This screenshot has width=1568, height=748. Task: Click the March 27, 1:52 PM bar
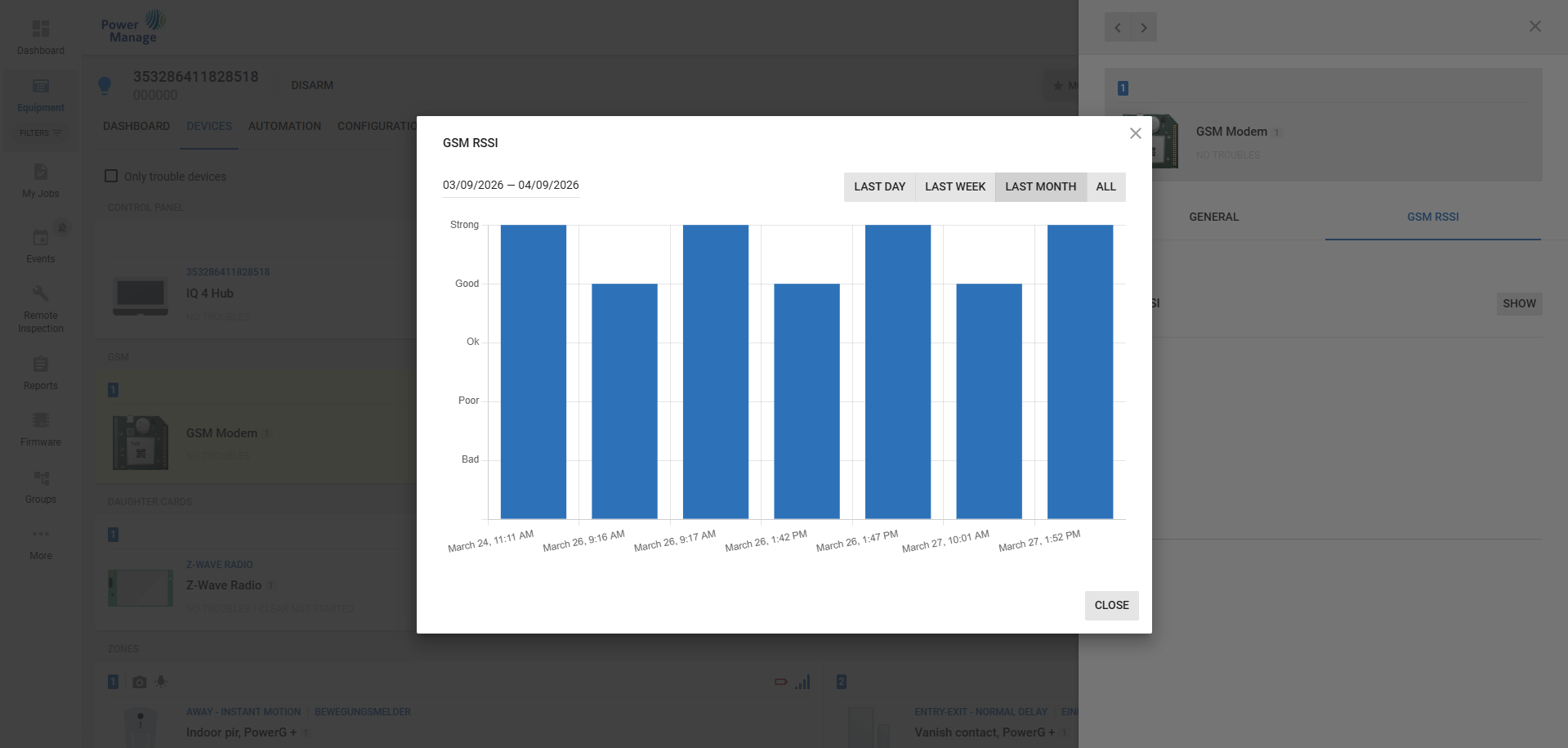[1079, 372]
